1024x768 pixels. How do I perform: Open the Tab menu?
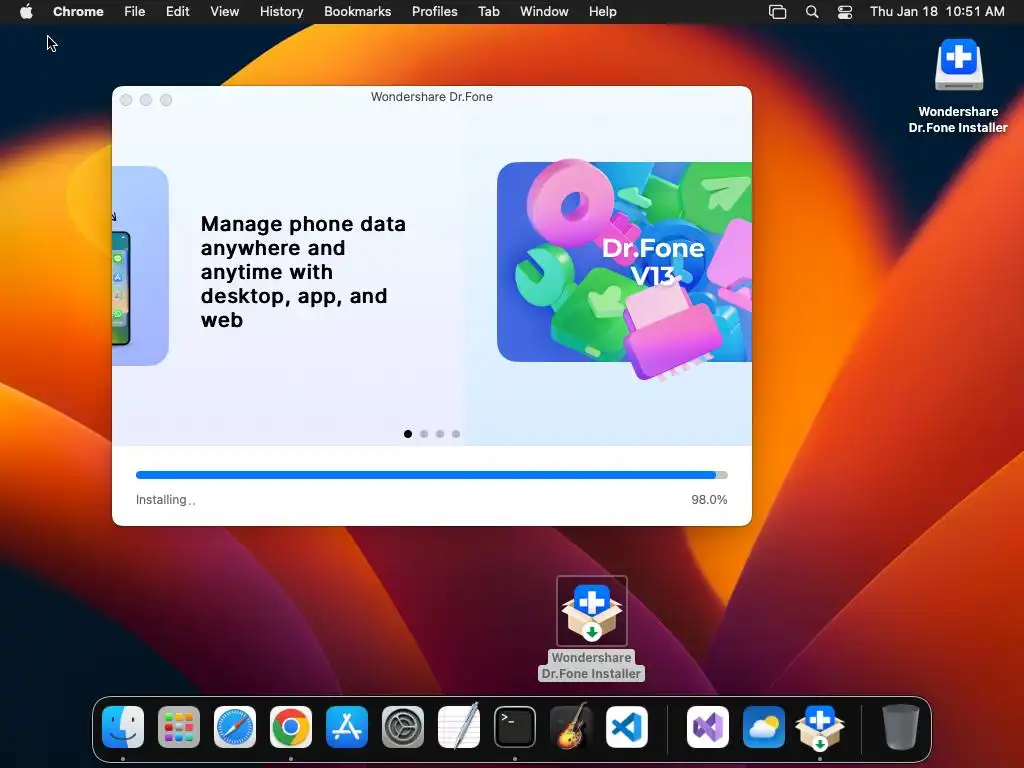[x=488, y=12]
